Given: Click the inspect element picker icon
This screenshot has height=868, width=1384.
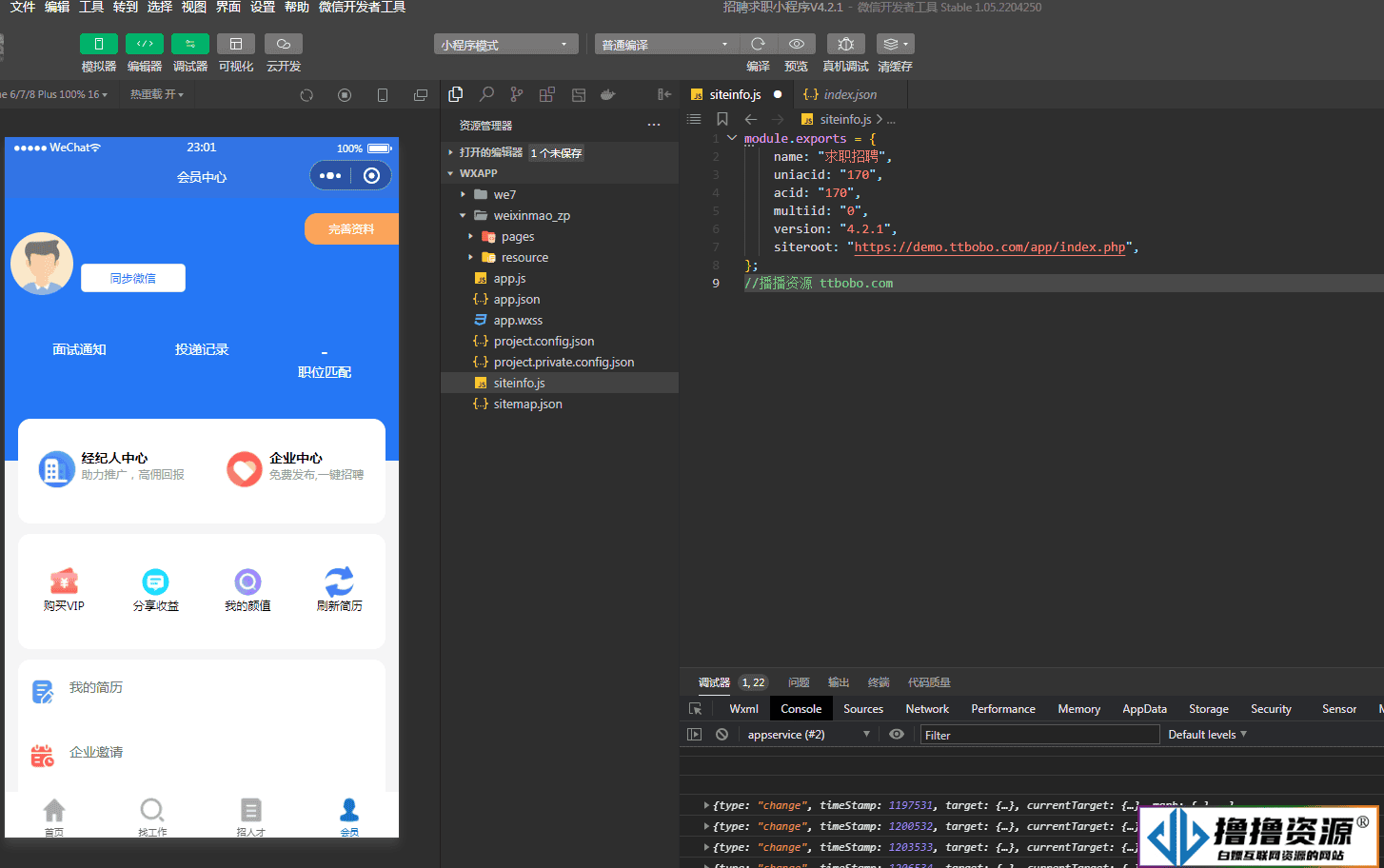Looking at the screenshot, I should coord(695,709).
